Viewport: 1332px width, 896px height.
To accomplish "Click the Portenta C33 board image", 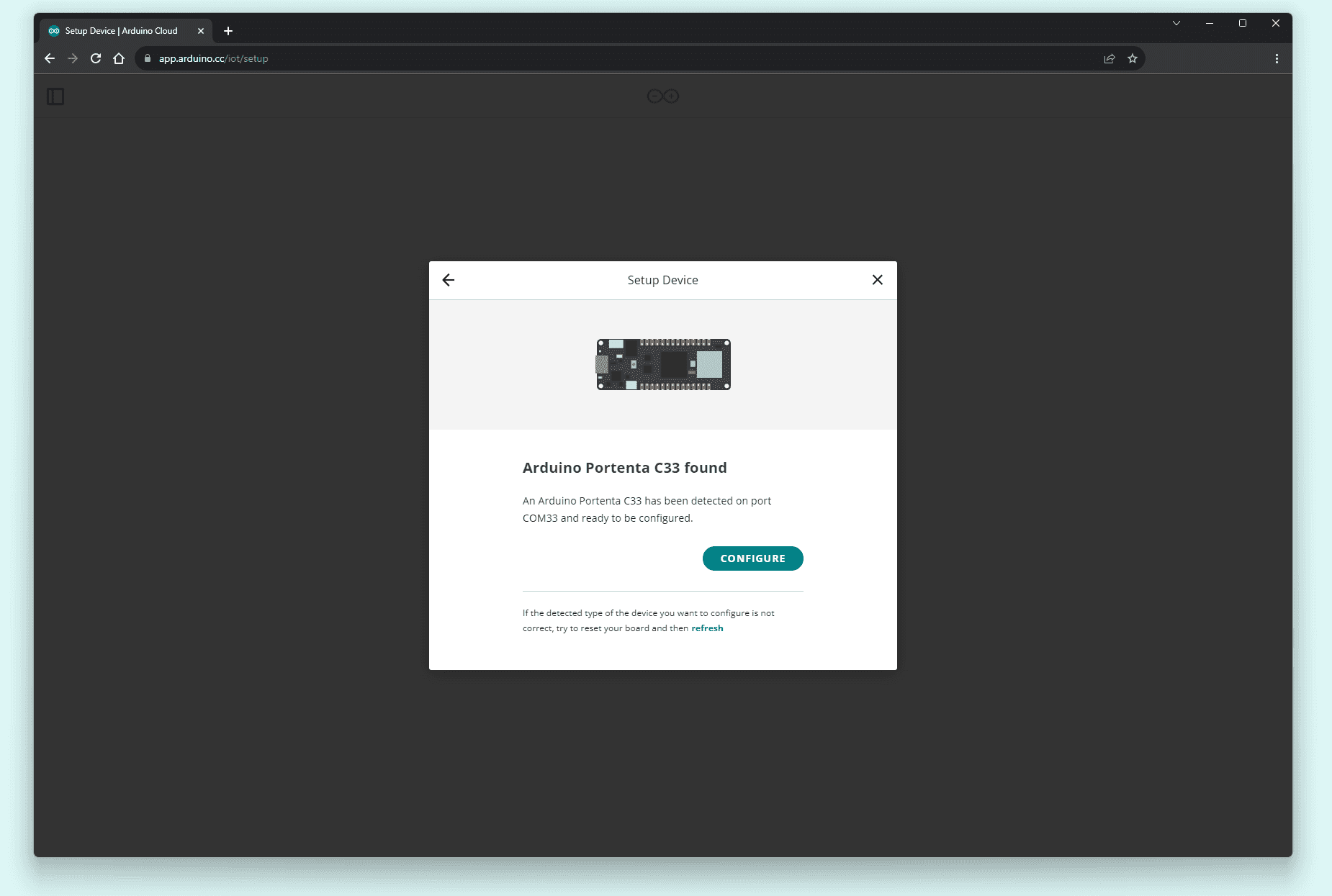I will coord(663,365).
